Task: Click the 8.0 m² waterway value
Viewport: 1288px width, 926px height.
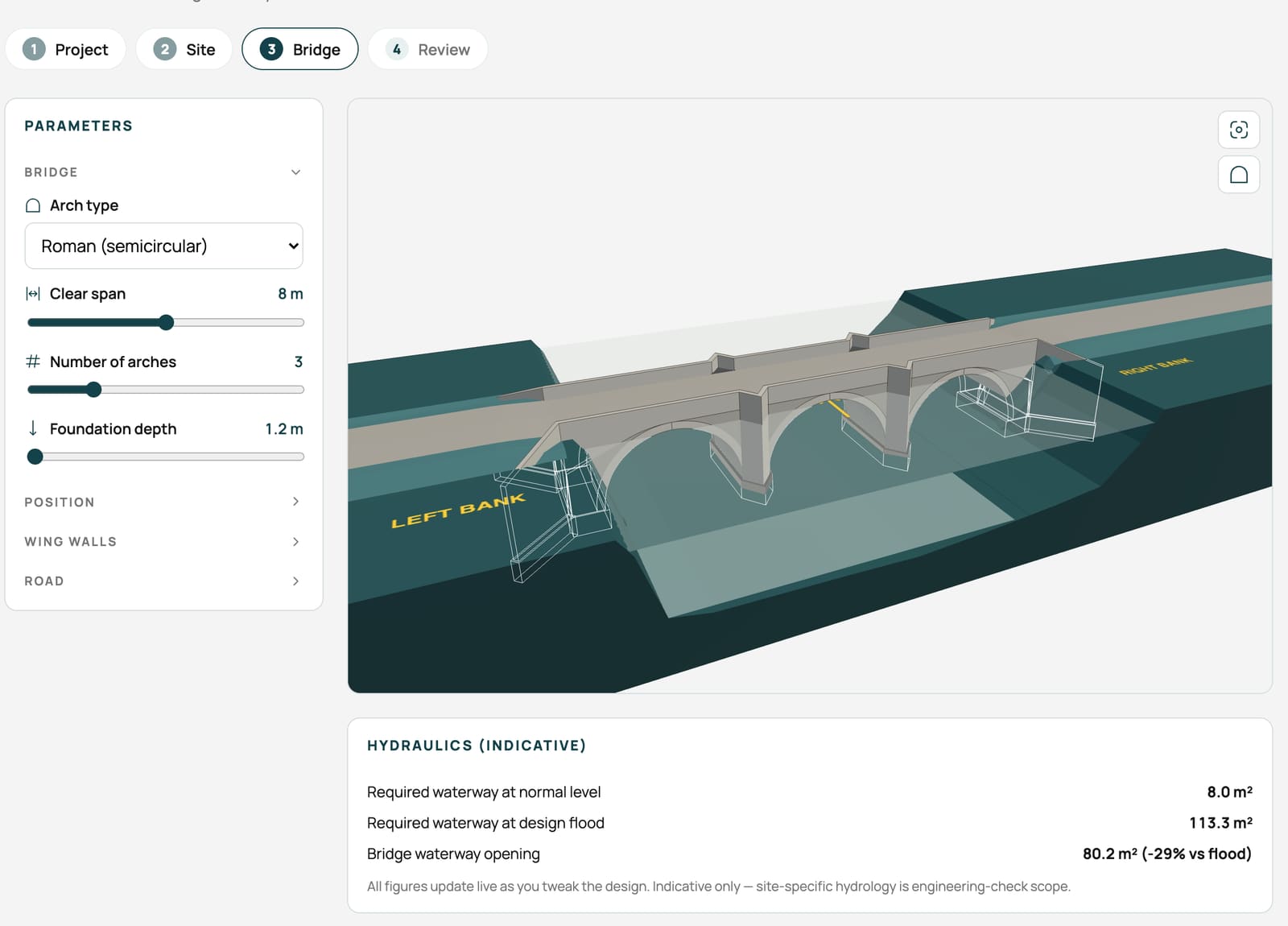Action: pos(1229,792)
